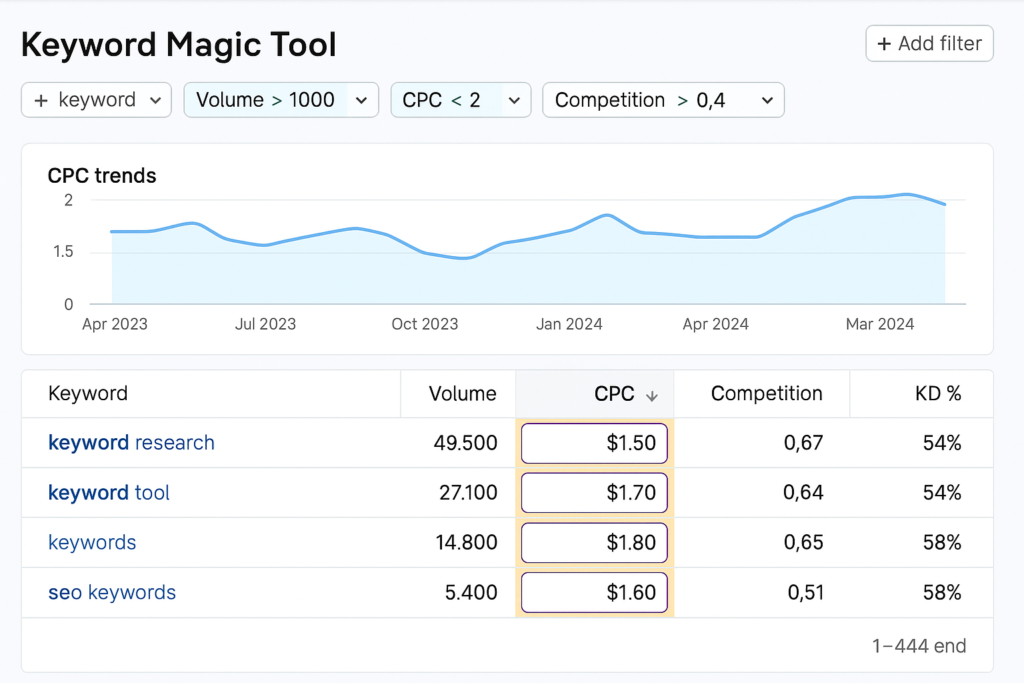Click the Keyword Magic Tool heading
The image size is (1024, 683).
coord(178,45)
